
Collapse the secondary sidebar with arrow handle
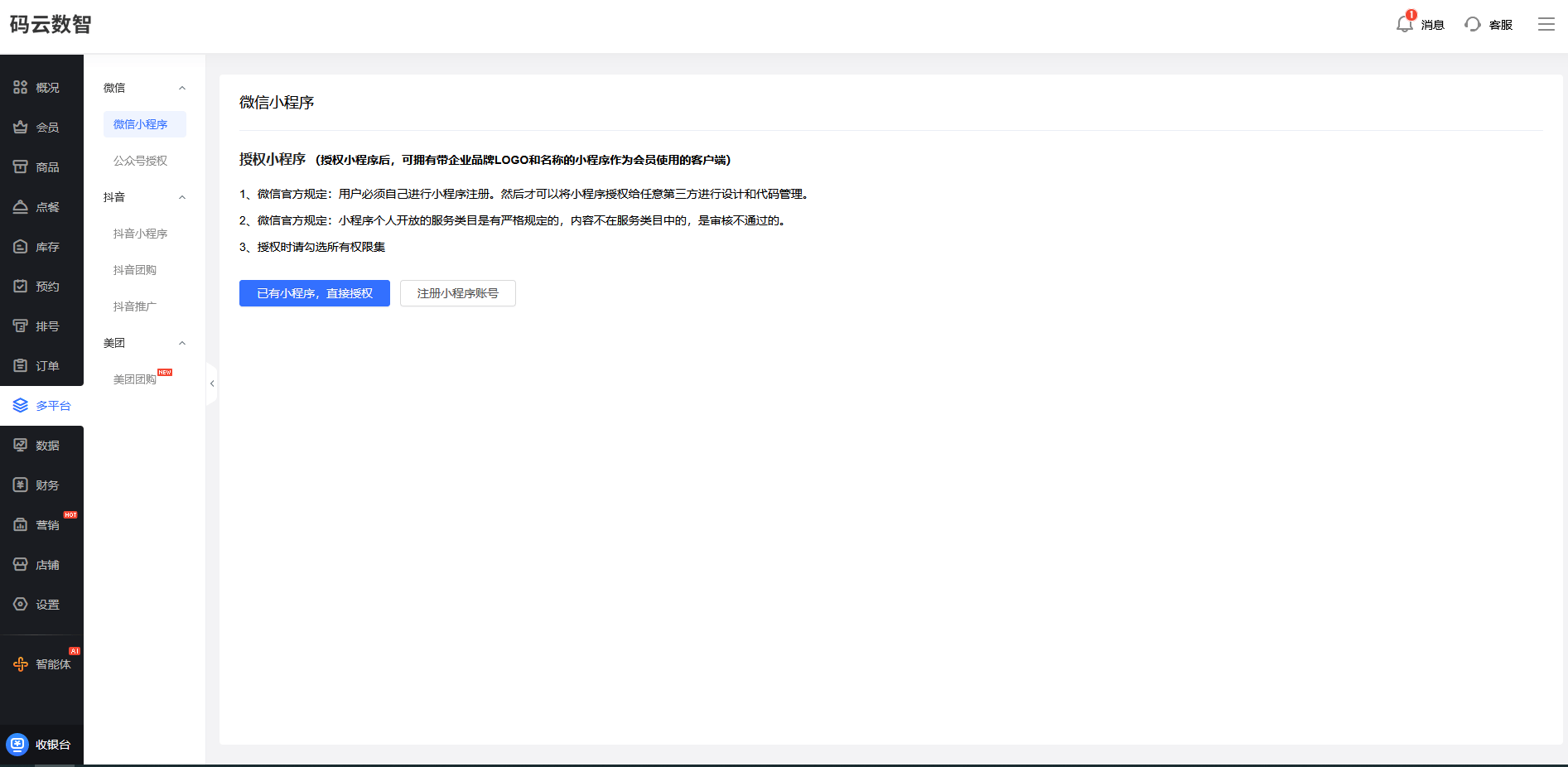point(212,383)
